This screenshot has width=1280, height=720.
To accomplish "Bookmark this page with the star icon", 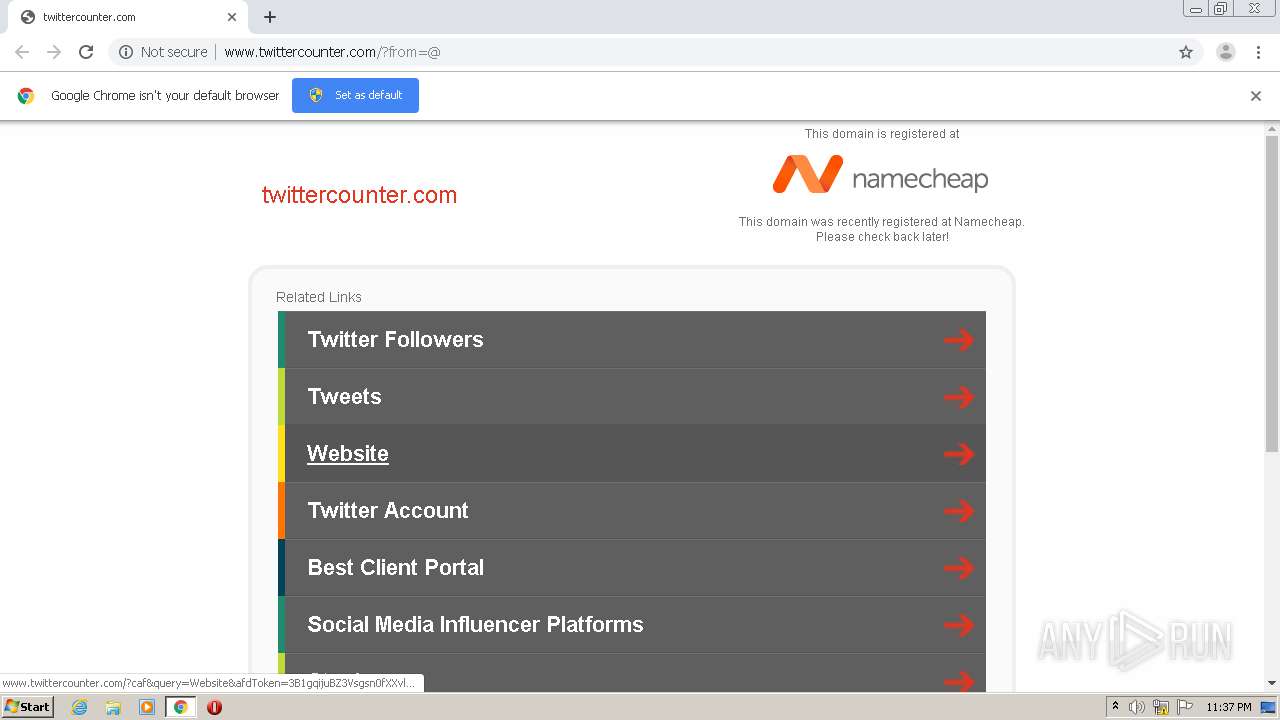I will click(x=1186, y=52).
